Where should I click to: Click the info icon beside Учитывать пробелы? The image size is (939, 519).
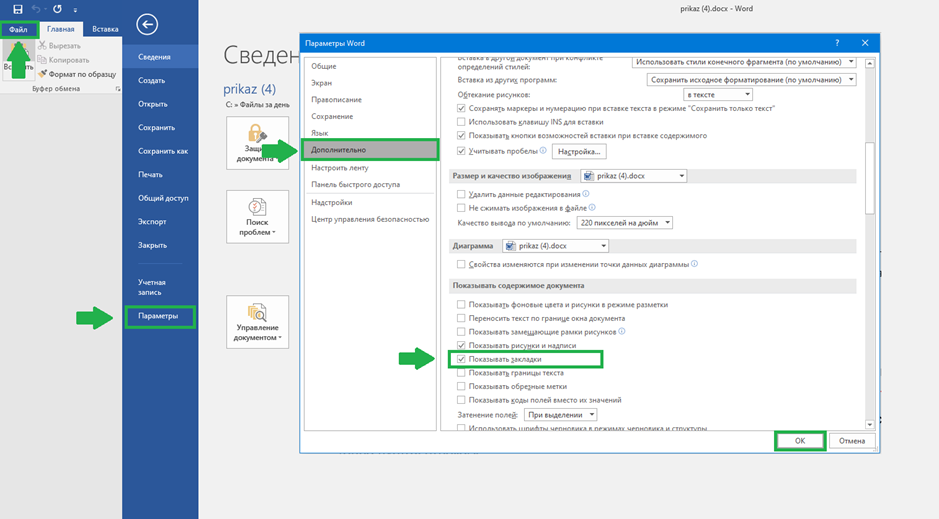point(543,150)
